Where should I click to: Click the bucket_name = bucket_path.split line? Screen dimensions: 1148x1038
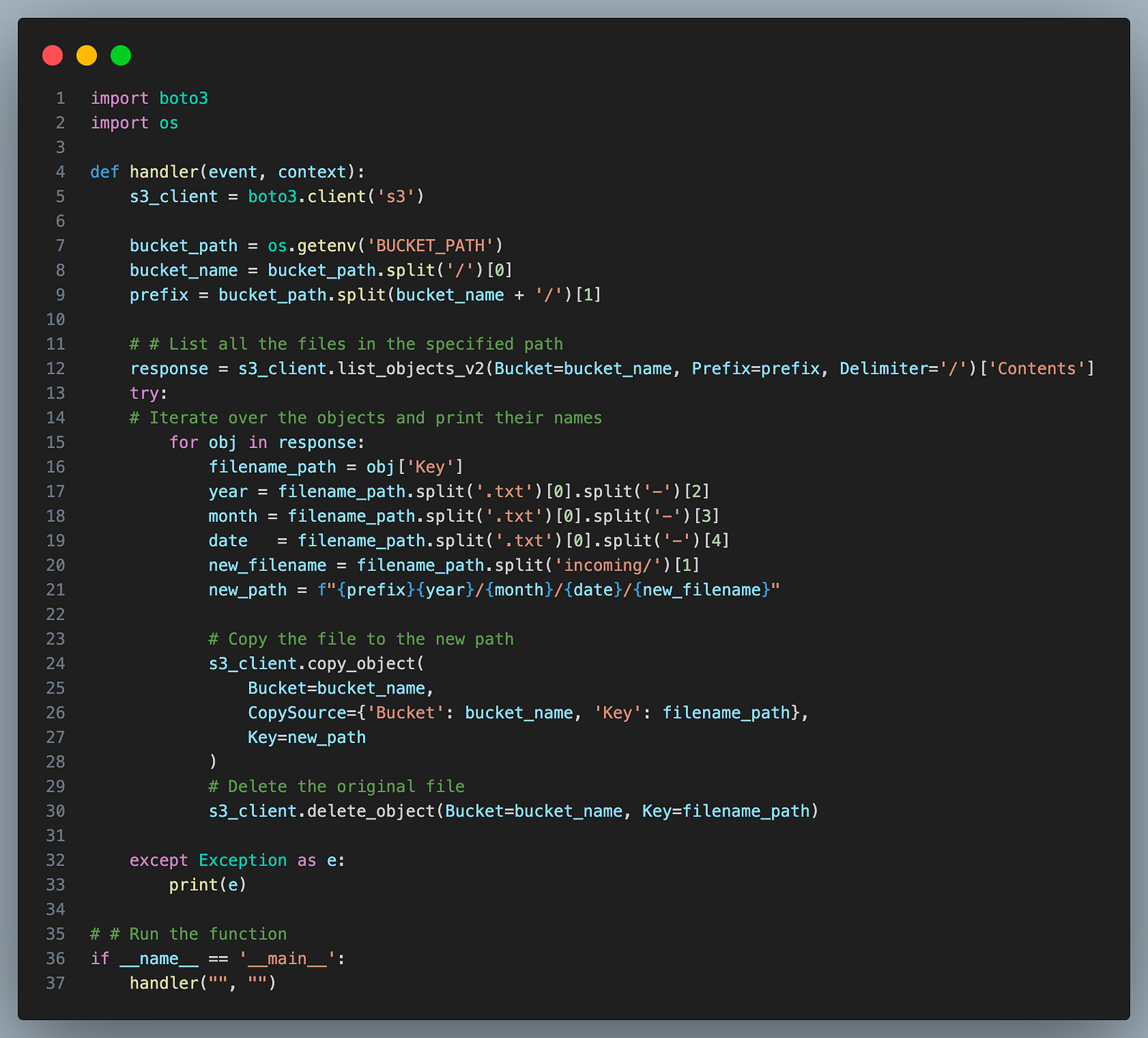click(x=321, y=271)
